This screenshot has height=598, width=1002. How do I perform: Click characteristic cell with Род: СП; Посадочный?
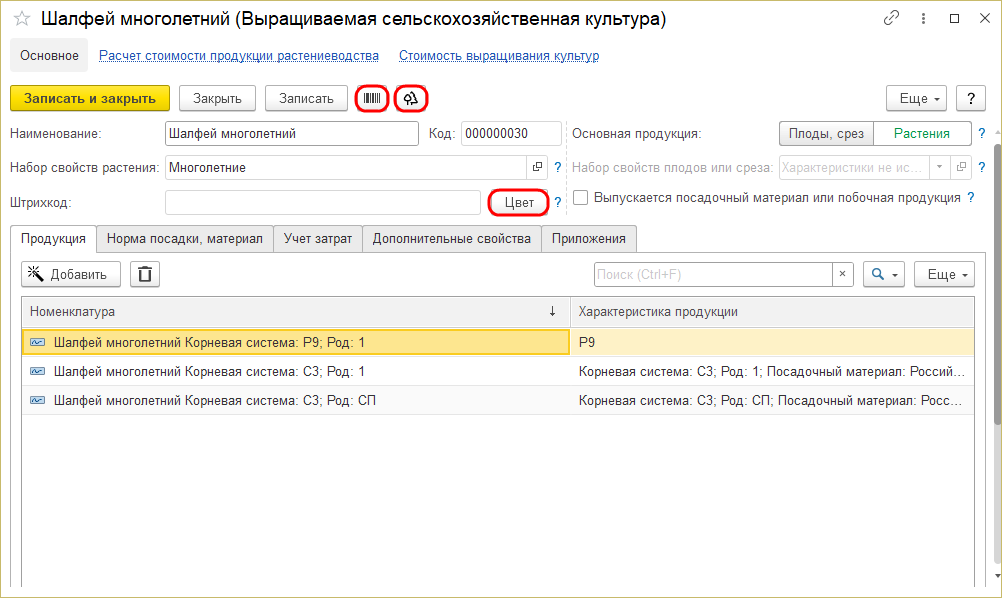[773, 401]
